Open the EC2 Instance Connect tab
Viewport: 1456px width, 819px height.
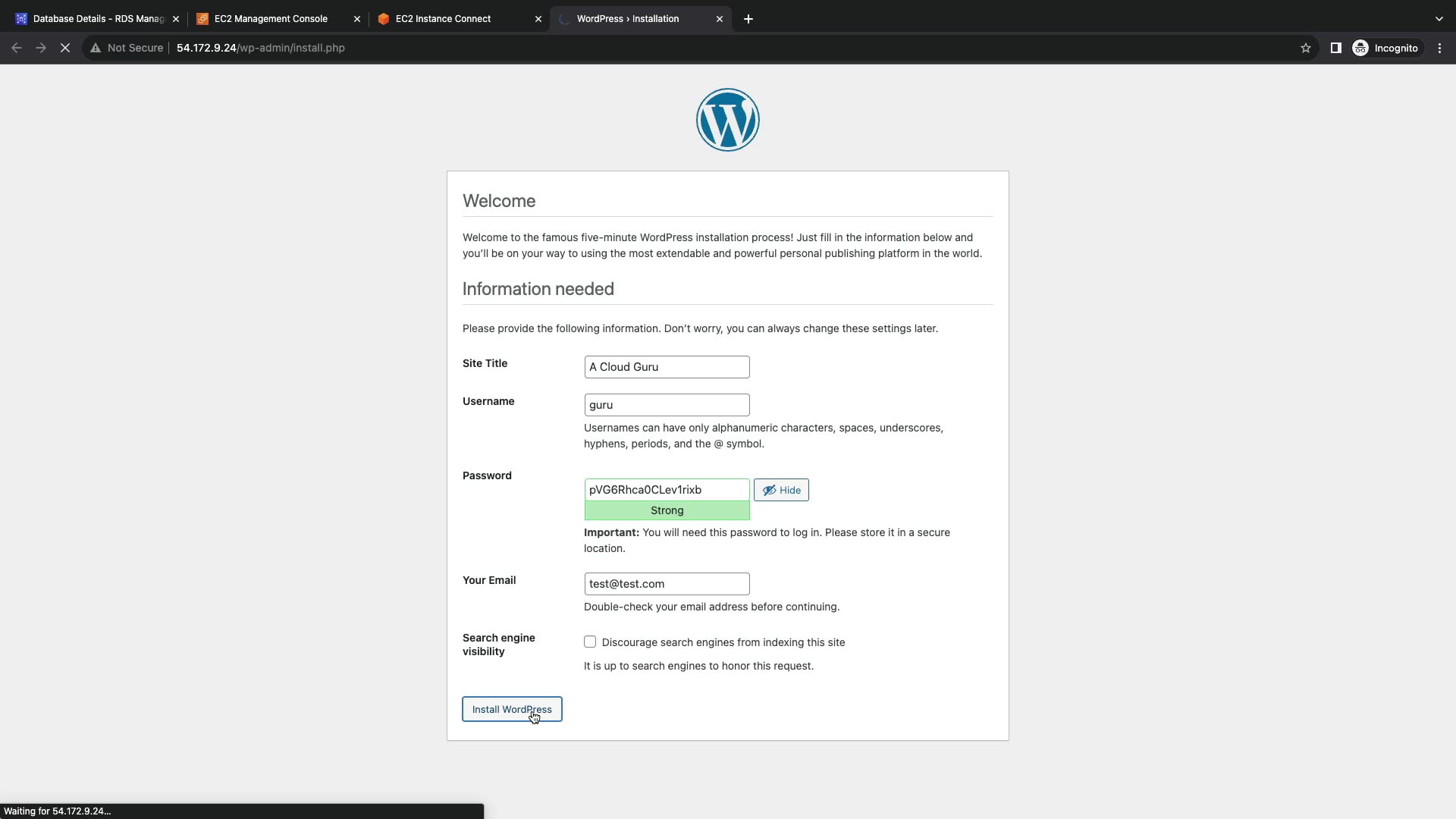(443, 19)
